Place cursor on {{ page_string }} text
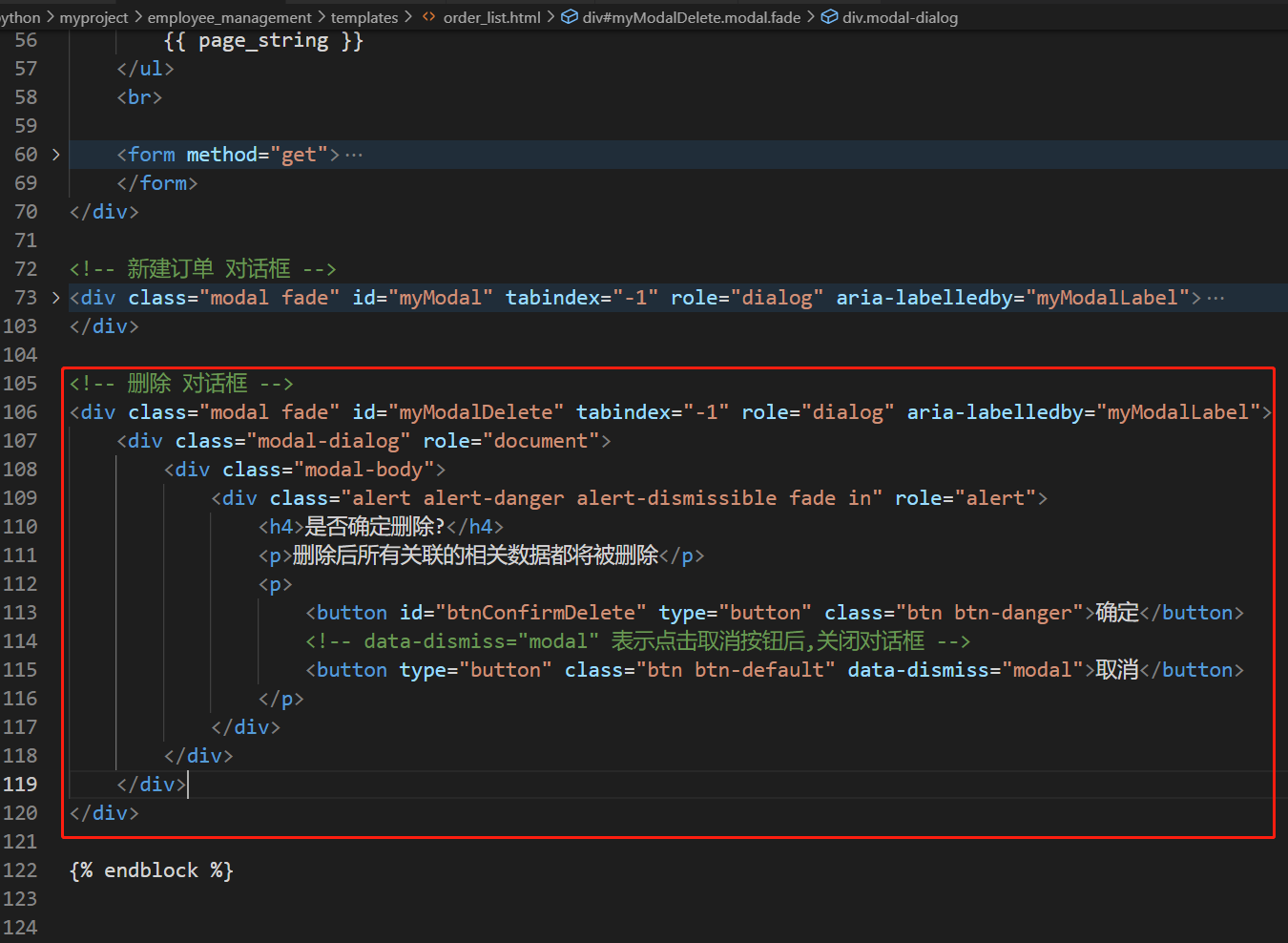 tap(263, 40)
